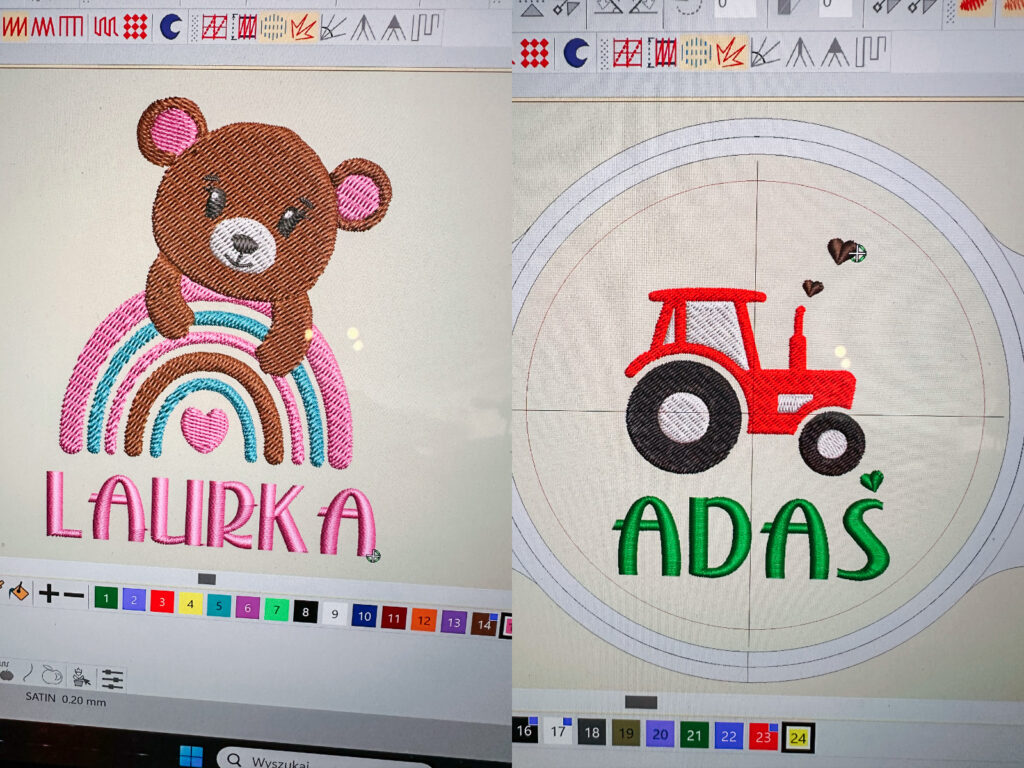1024x768 pixels.
Task: Toggle the jagged edge effect in right toolbar
Action: [730, 51]
